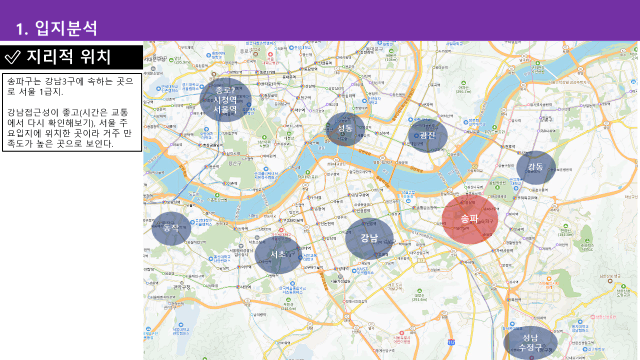This screenshot has width=640, height=360.
Task: Click the 성동 circle marker
Action: tap(345, 129)
